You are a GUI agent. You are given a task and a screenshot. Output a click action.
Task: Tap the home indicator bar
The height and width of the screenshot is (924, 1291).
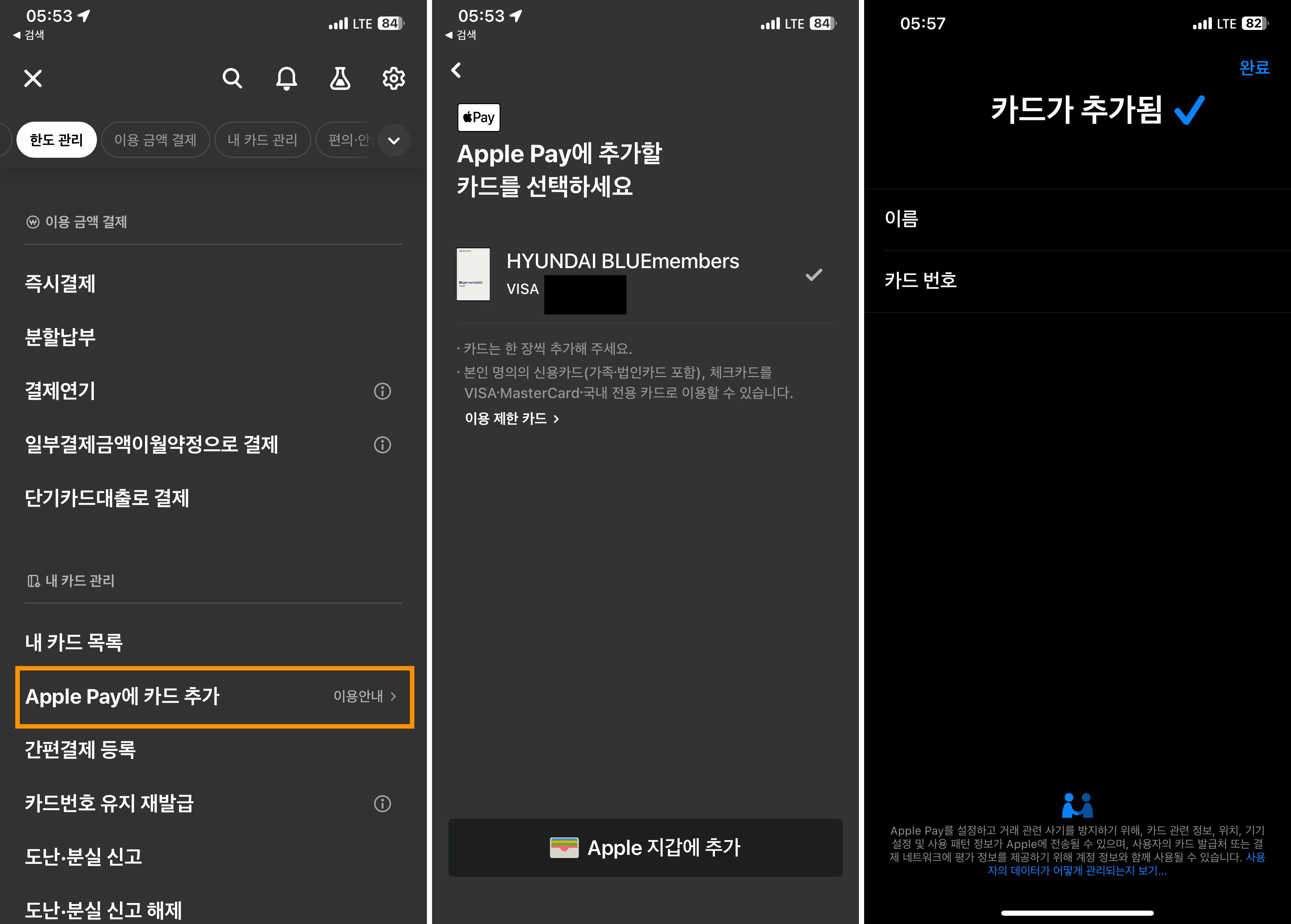1077,913
